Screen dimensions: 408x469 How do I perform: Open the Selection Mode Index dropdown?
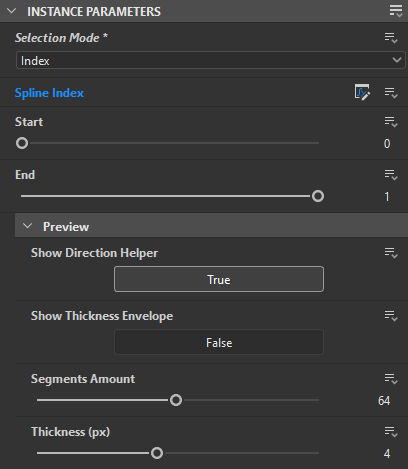(x=211, y=60)
